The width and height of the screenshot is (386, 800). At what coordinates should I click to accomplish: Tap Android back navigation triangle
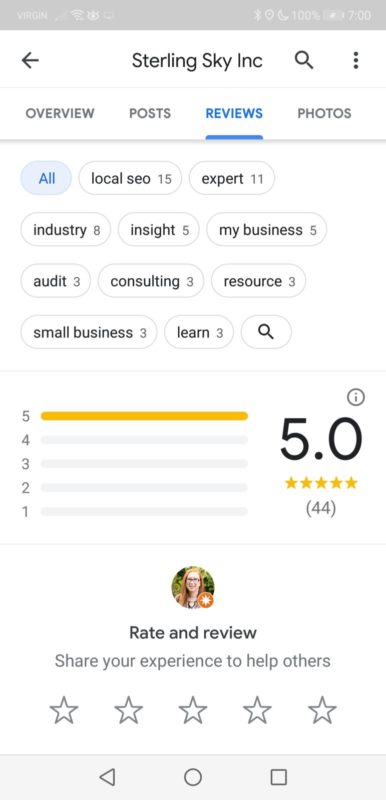pyautogui.click(x=107, y=777)
